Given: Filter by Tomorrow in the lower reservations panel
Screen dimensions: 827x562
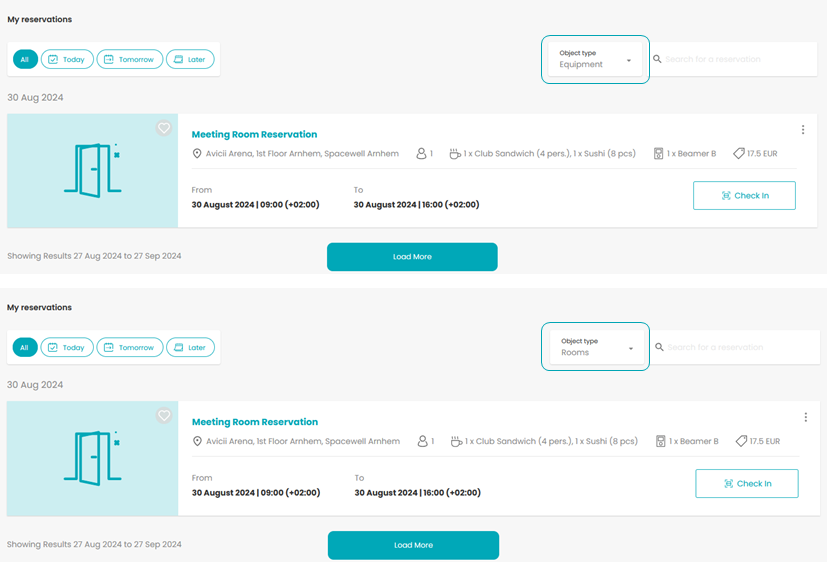Looking at the screenshot, I should point(130,347).
